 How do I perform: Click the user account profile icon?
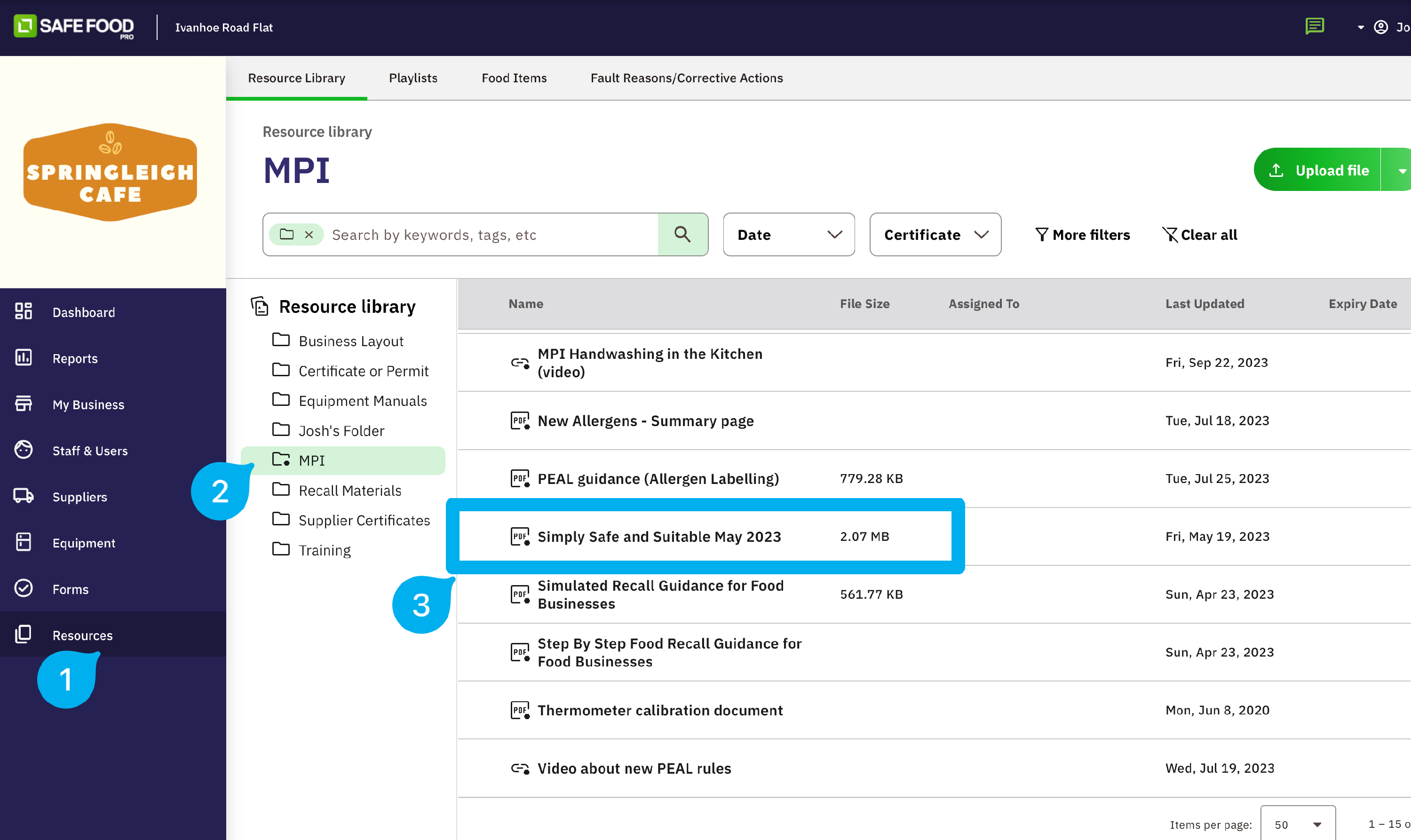point(1380,27)
